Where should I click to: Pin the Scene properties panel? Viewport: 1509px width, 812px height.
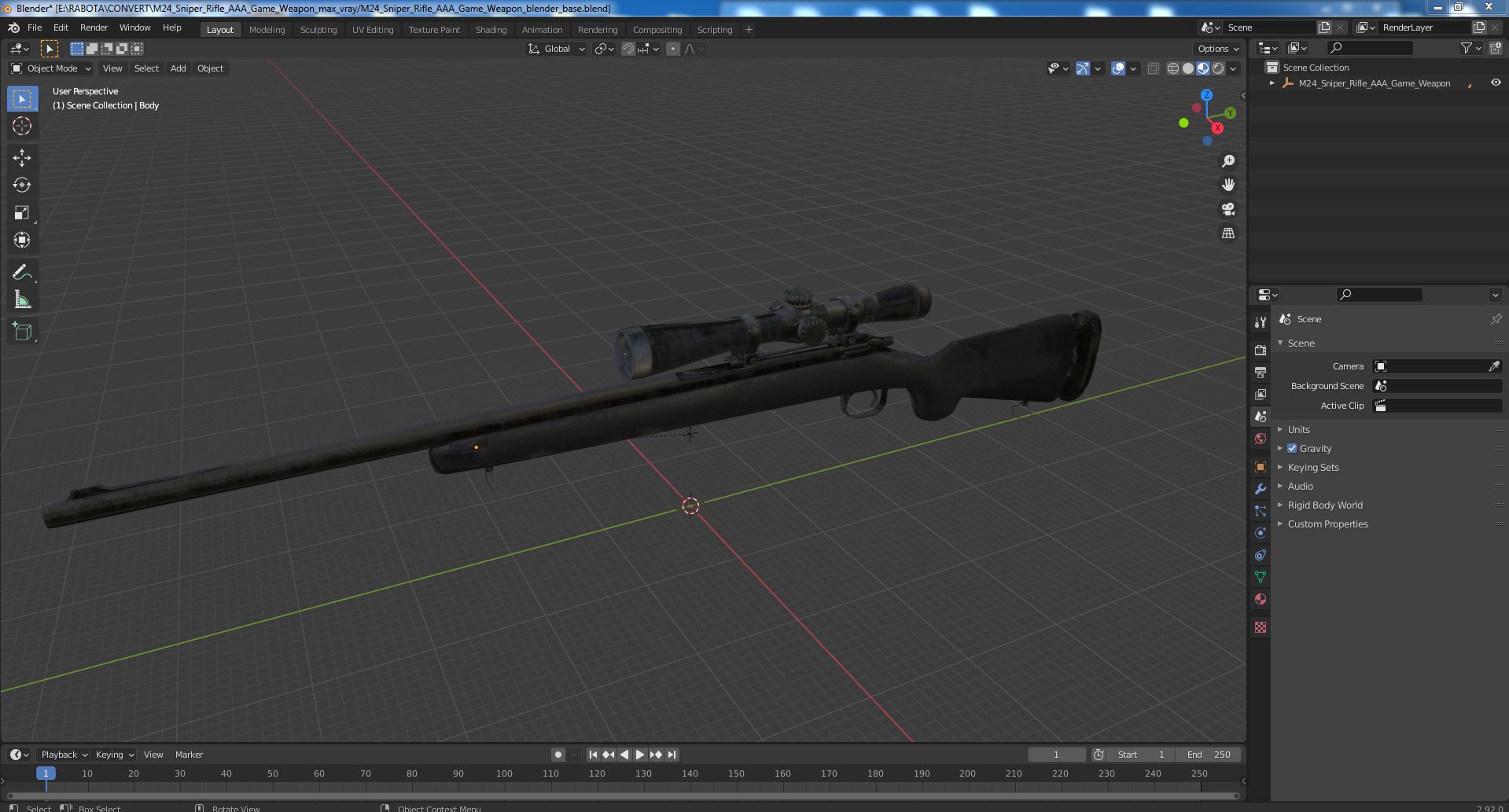click(x=1496, y=319)
